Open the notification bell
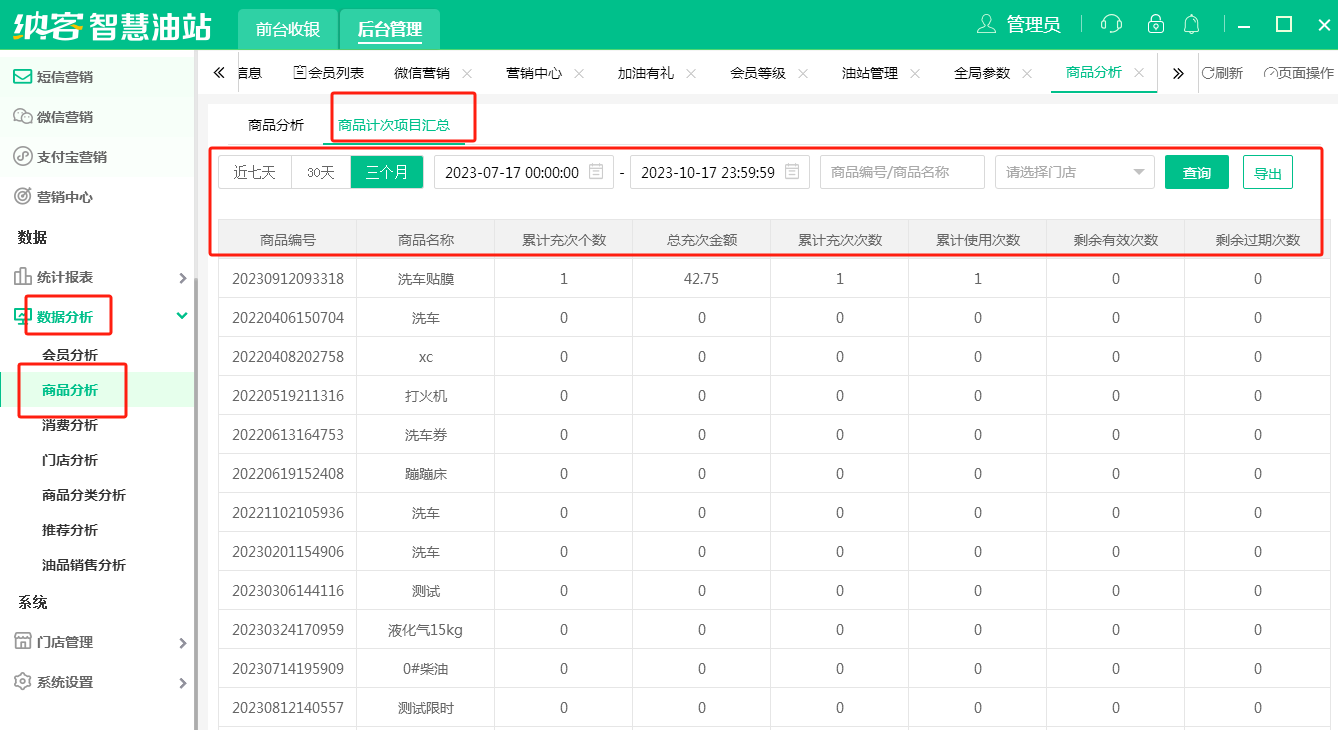1338x730 pixels. 1191,25
